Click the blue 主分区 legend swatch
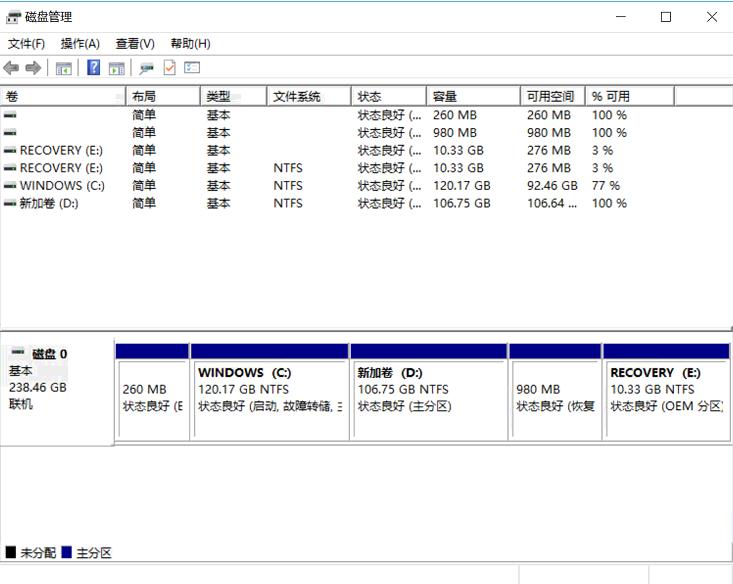 pos(66,552)
